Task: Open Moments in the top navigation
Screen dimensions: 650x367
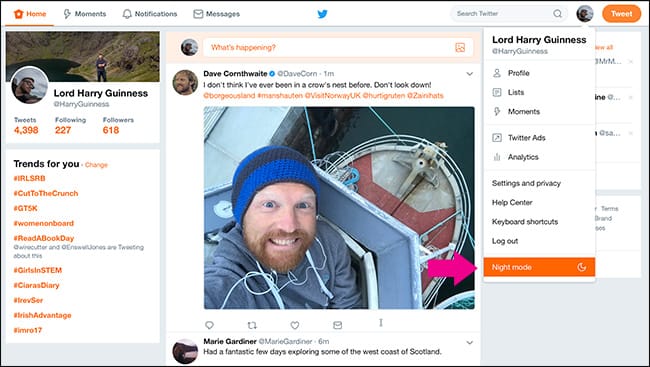Action: click(x=84, y=14)
